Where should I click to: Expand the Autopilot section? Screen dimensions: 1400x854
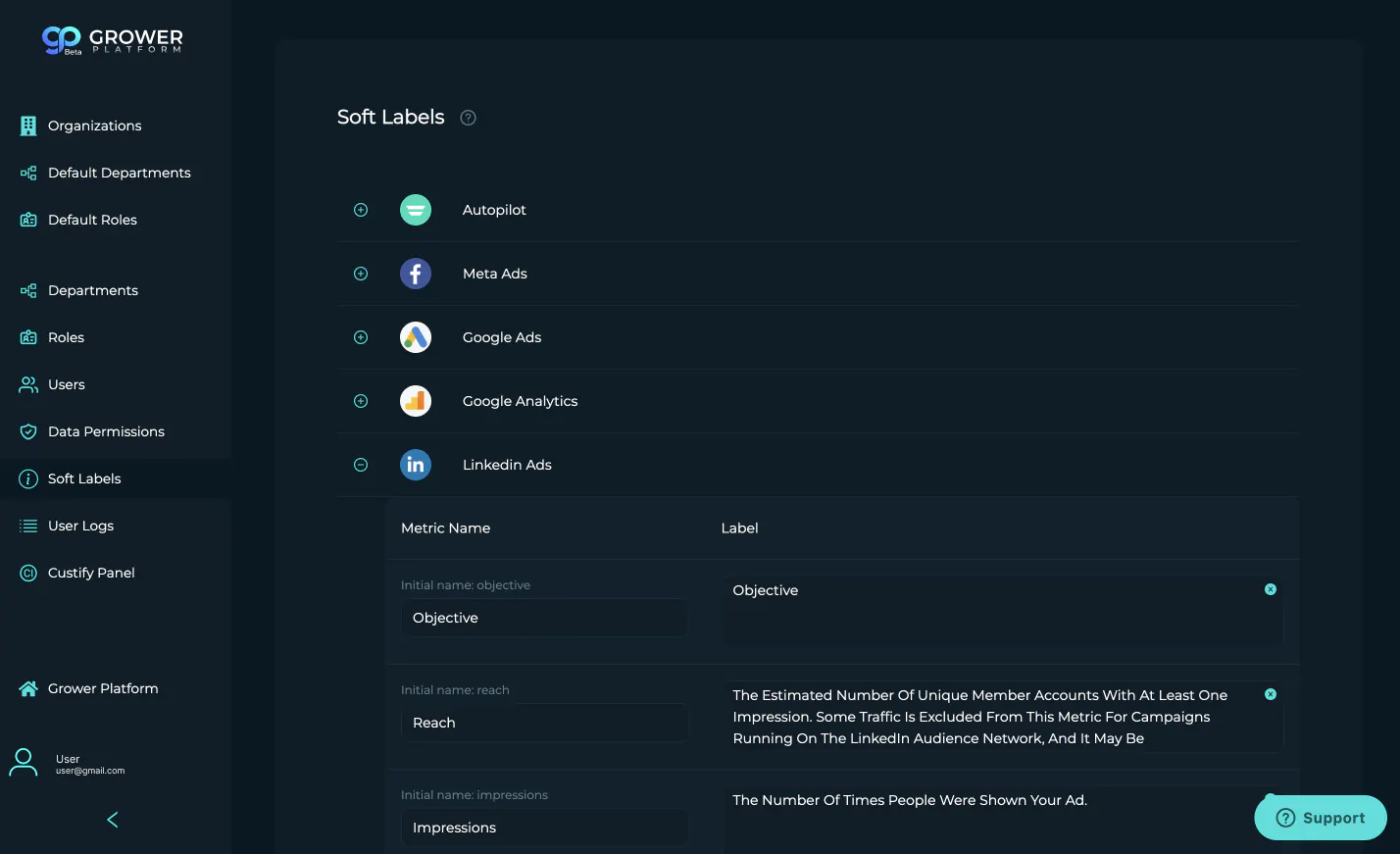click(361, 210)
